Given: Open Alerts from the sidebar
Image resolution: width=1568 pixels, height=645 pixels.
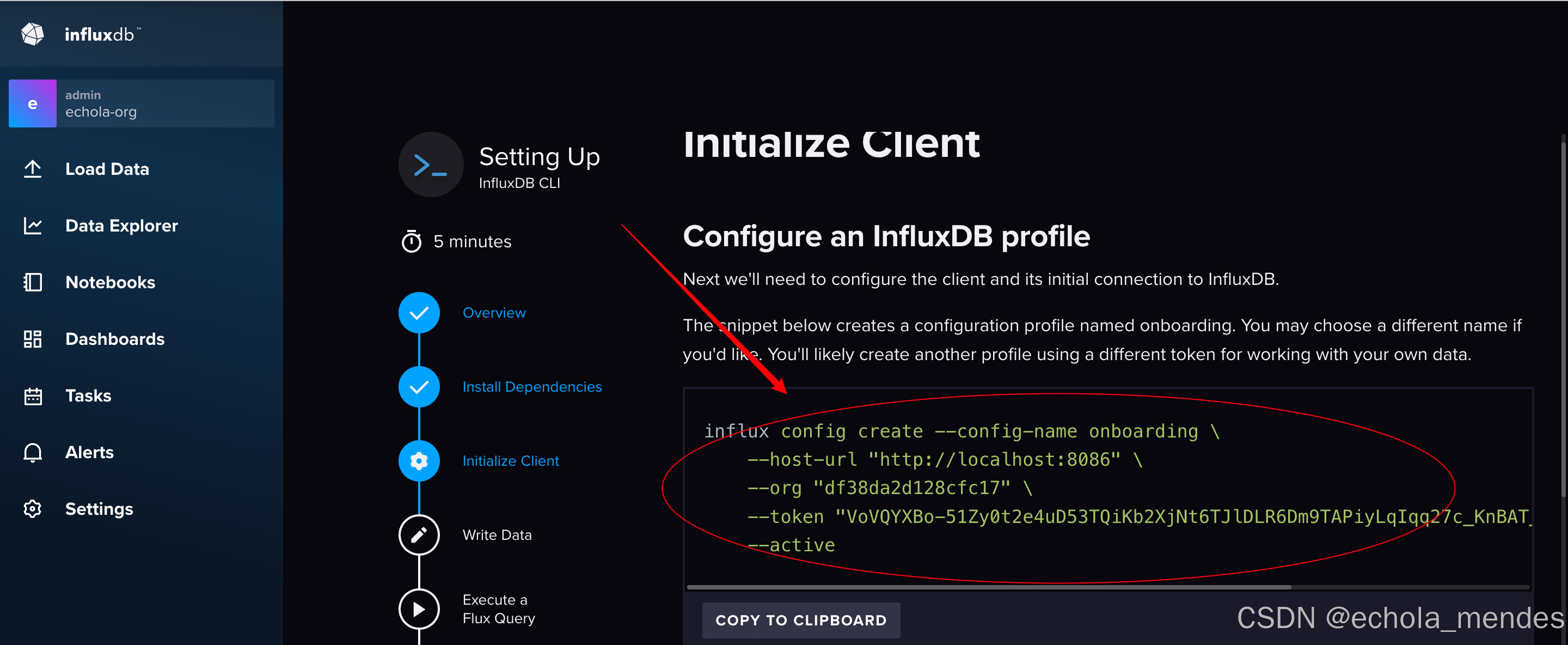Looking at the screenshot, I should point(89,453).
